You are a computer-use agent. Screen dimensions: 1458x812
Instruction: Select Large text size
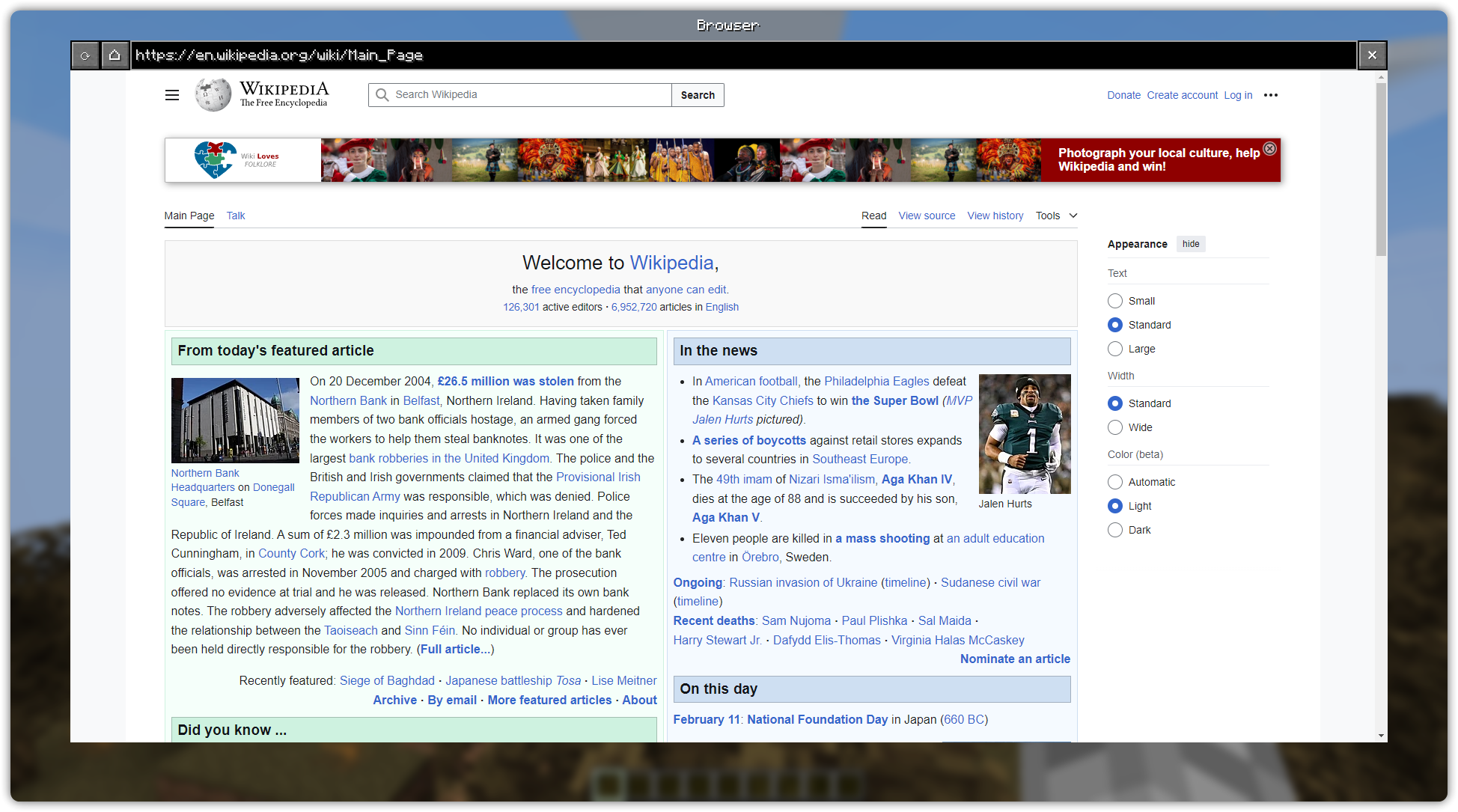[1115, 349]
